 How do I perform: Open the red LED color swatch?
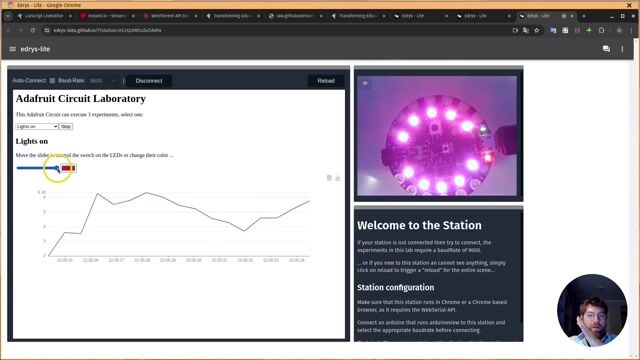[x=68, y=168]
